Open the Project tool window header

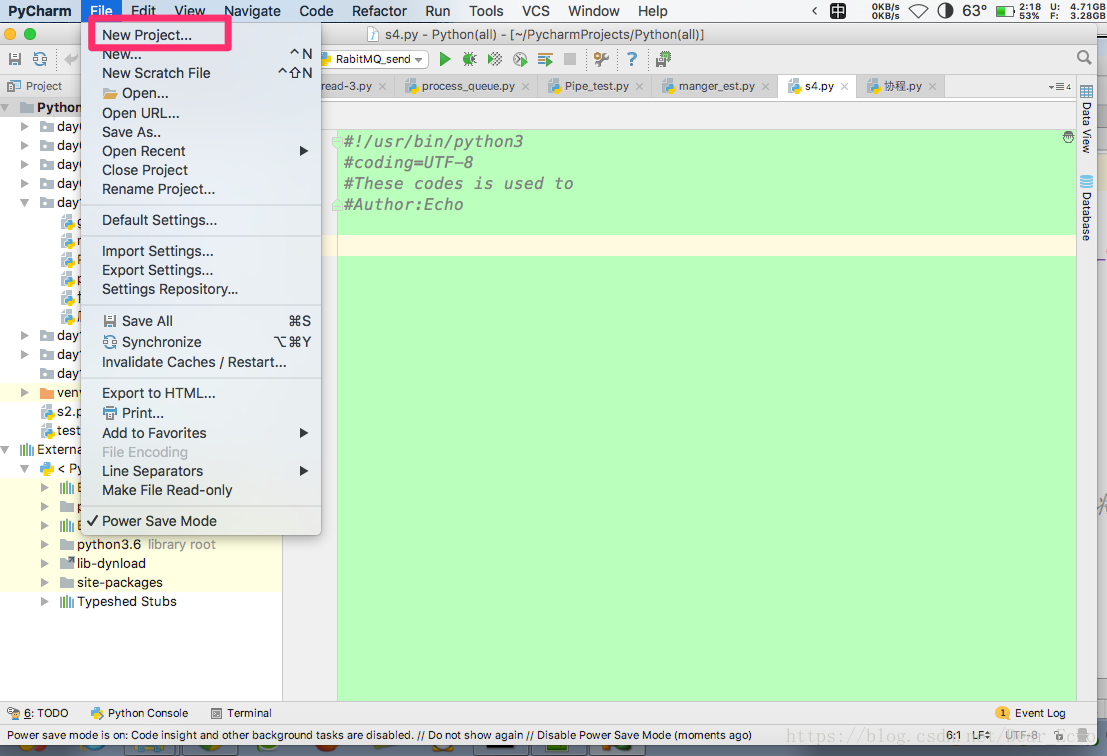[x=35, y=86]
